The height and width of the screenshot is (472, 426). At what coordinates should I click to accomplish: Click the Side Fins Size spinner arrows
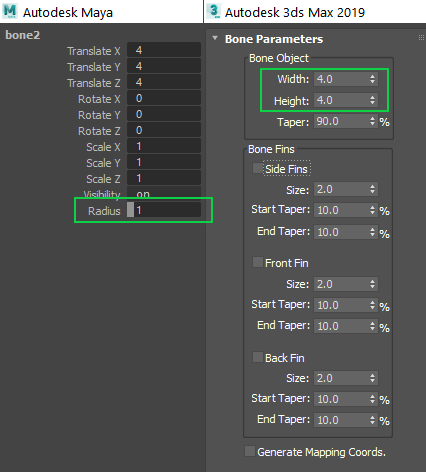[372, 190]
